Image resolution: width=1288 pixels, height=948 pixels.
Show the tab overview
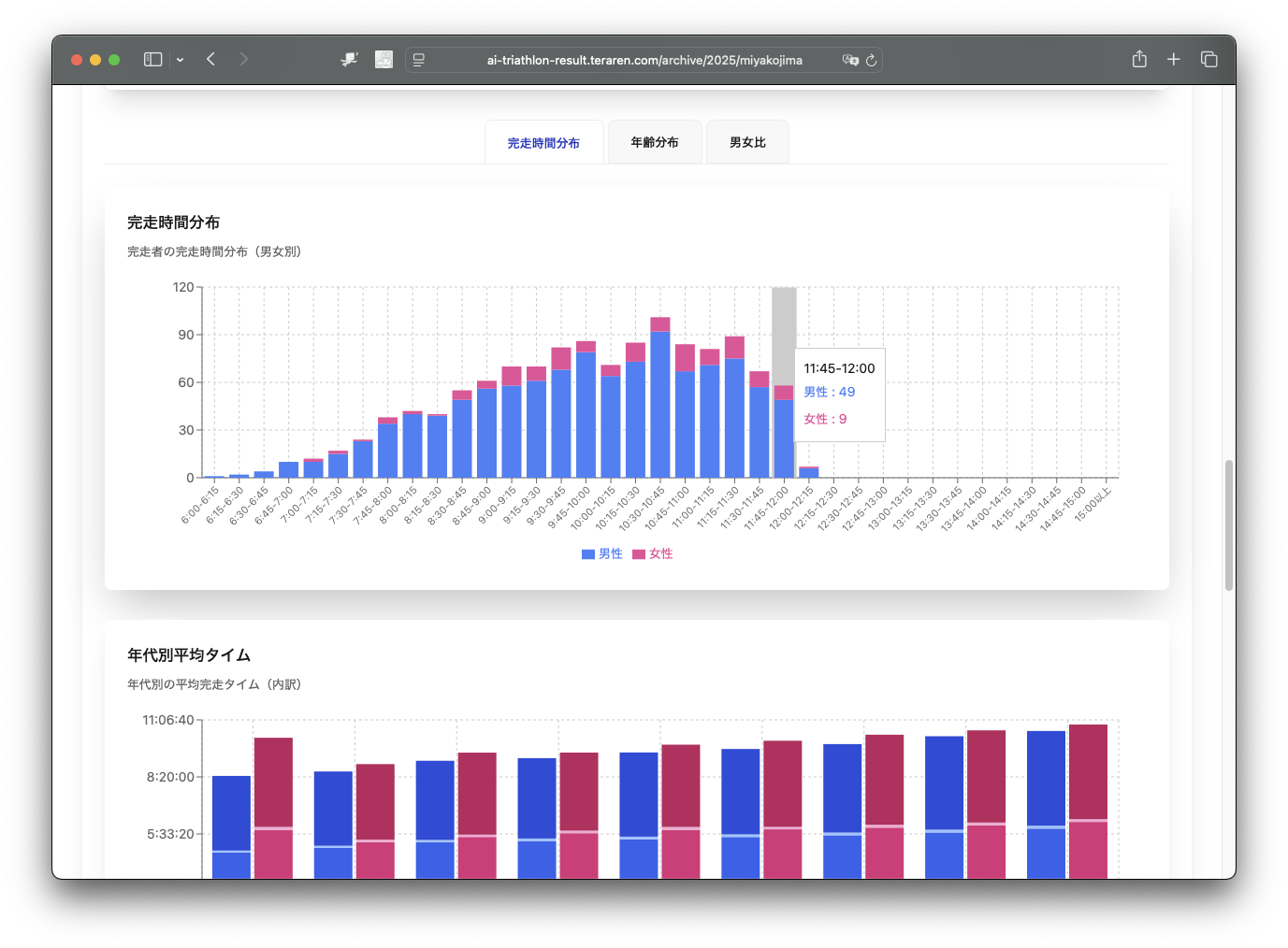click(x=1208, y=60)
